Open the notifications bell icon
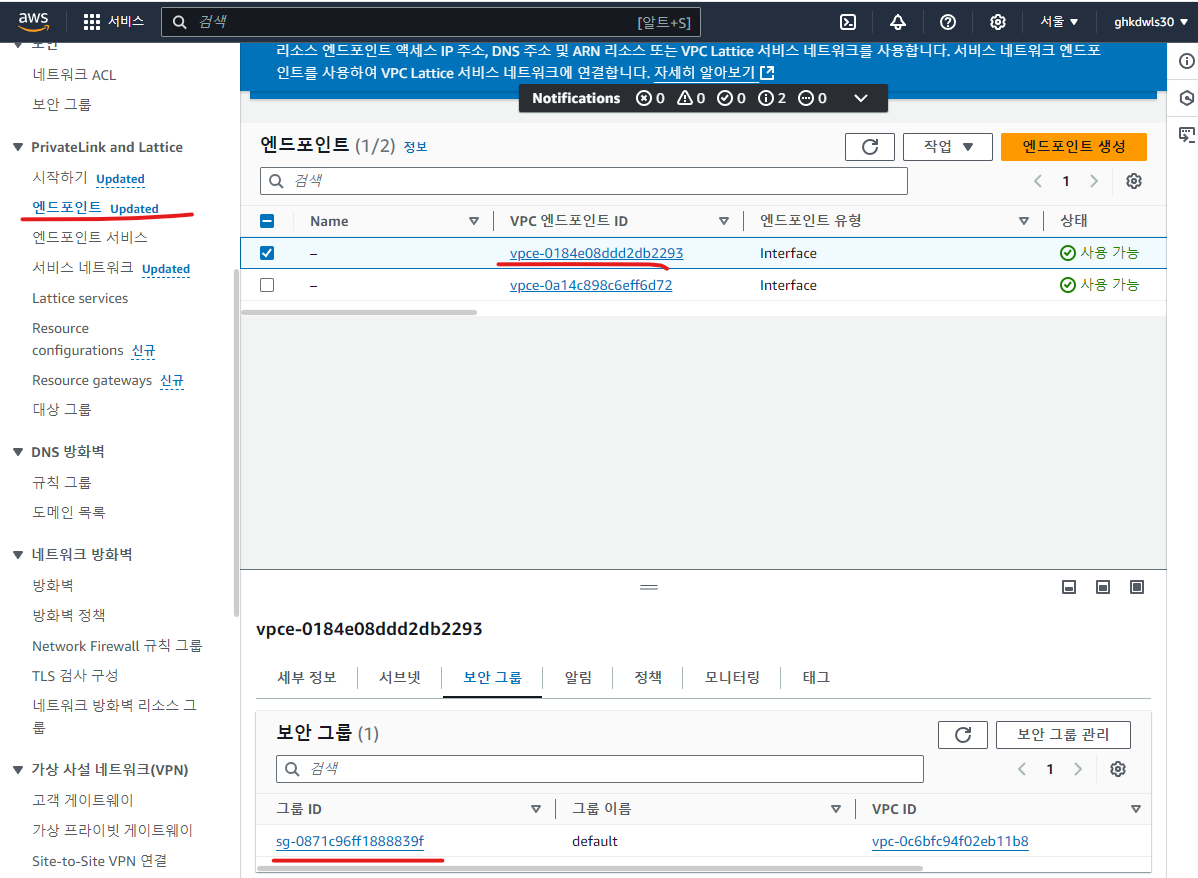The width and height of the screenshot is (1198, 878). click(898, 22)
